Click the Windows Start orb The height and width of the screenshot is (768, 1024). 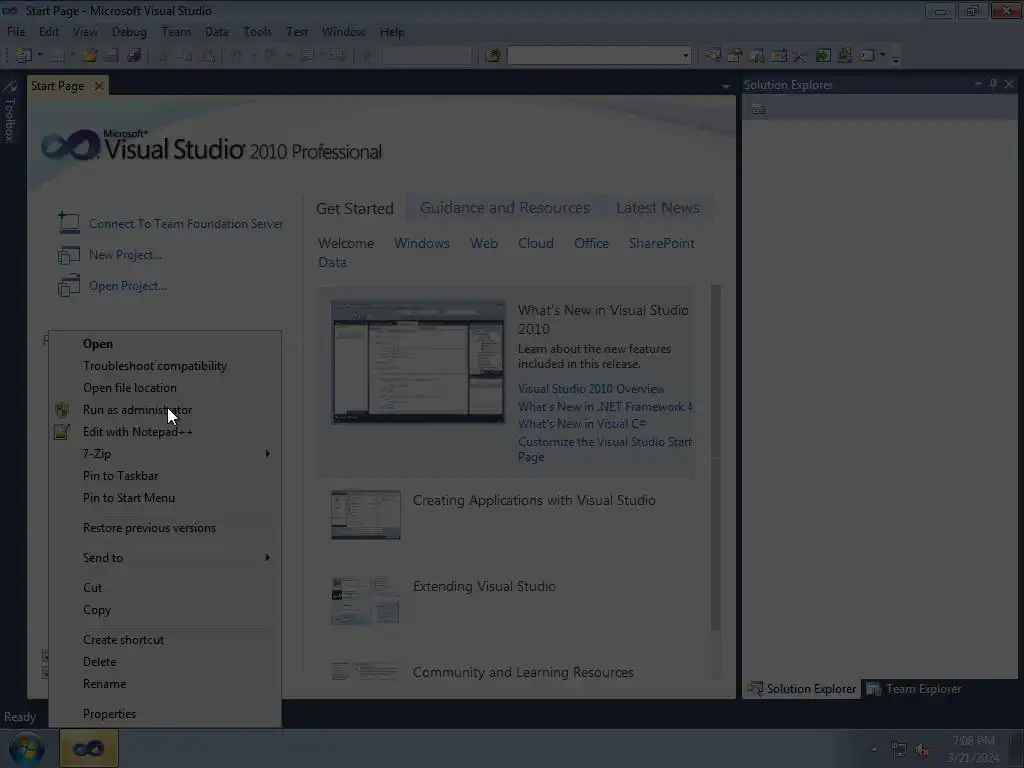[x=25, y=748]
